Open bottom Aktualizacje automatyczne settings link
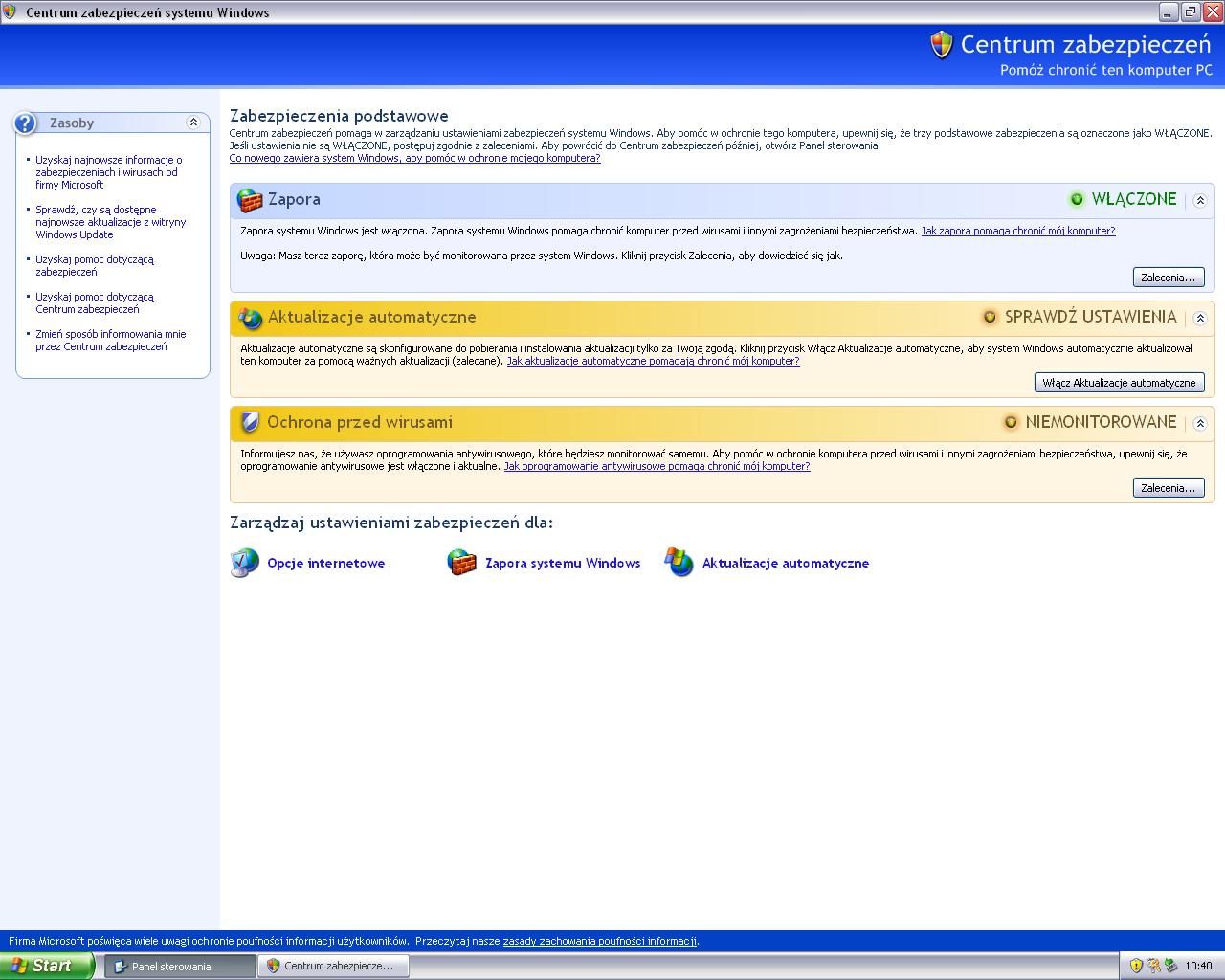 786,563
